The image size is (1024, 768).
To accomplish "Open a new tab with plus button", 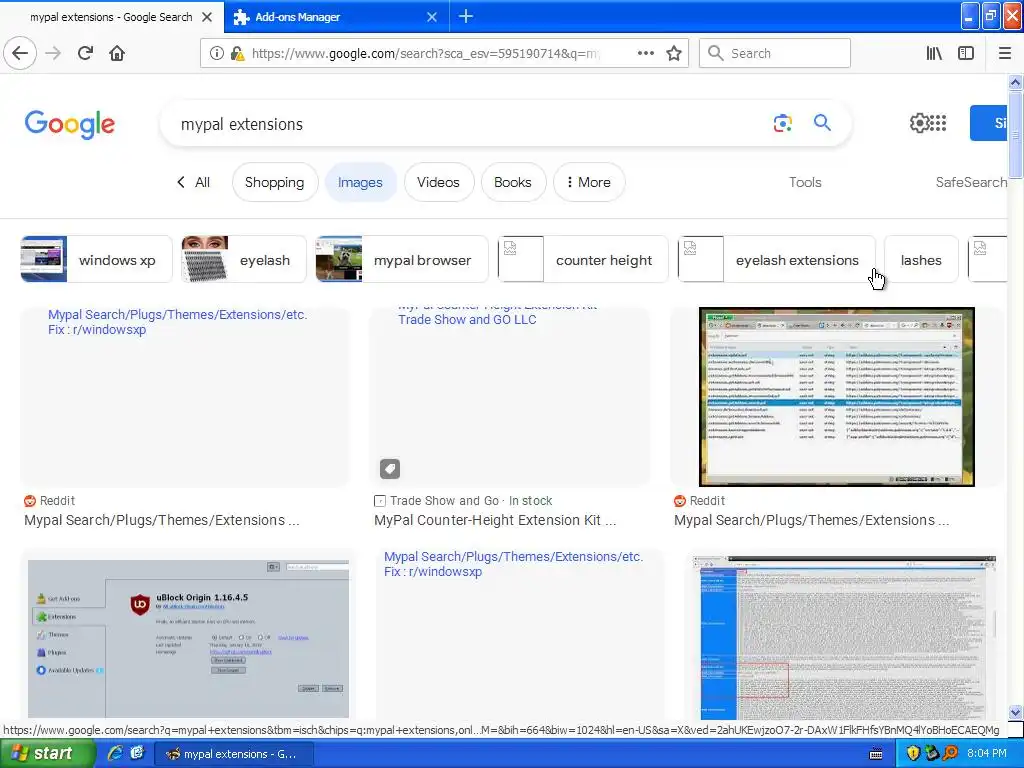I will 466,16.
